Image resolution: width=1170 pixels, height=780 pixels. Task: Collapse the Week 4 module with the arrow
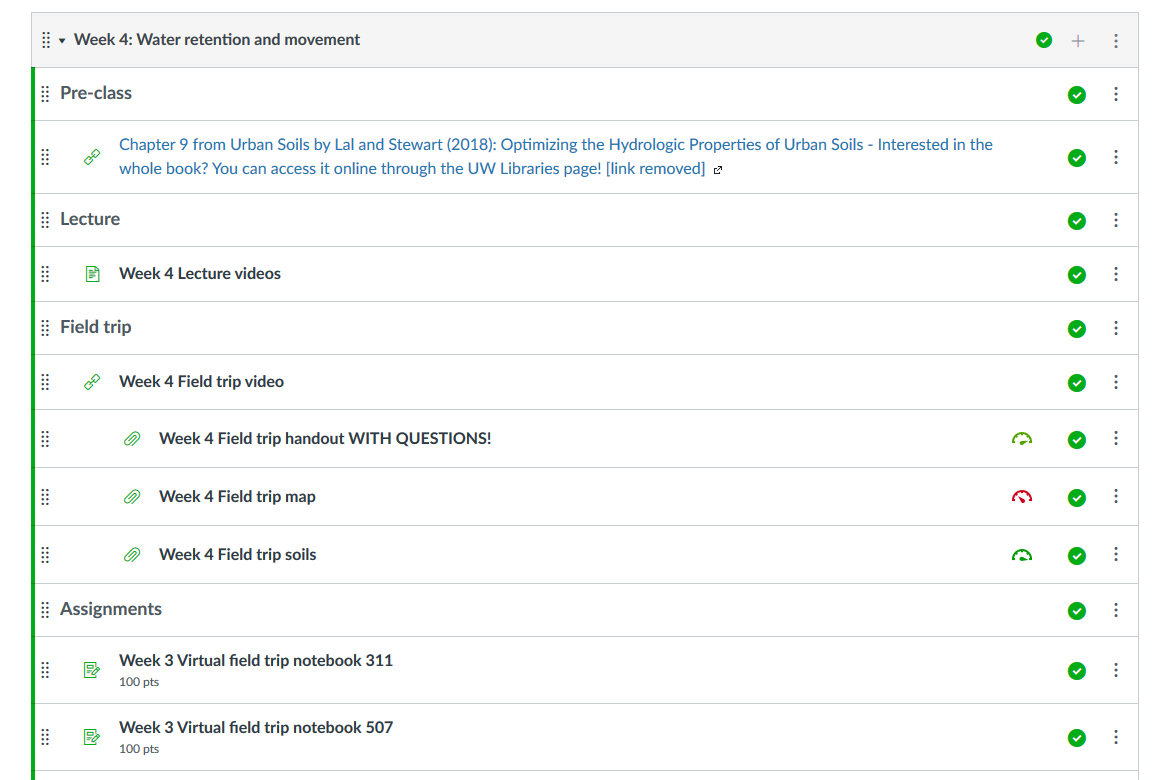[62, 41]
